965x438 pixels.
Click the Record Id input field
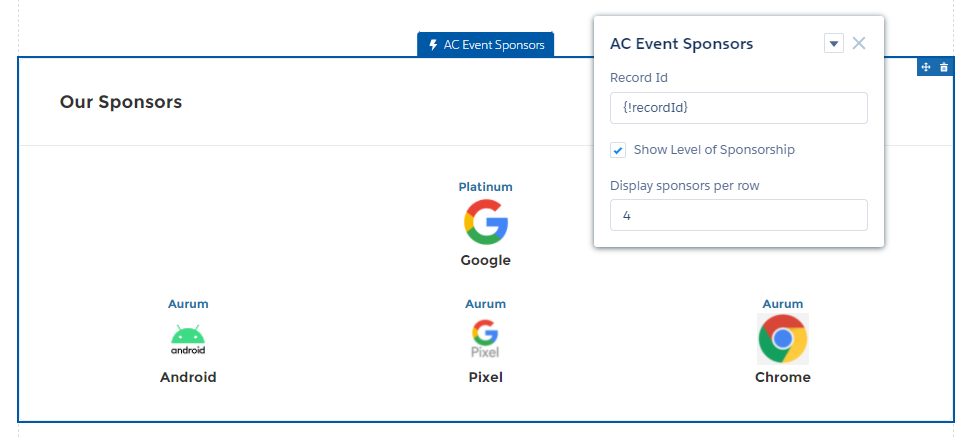(738, 108)
